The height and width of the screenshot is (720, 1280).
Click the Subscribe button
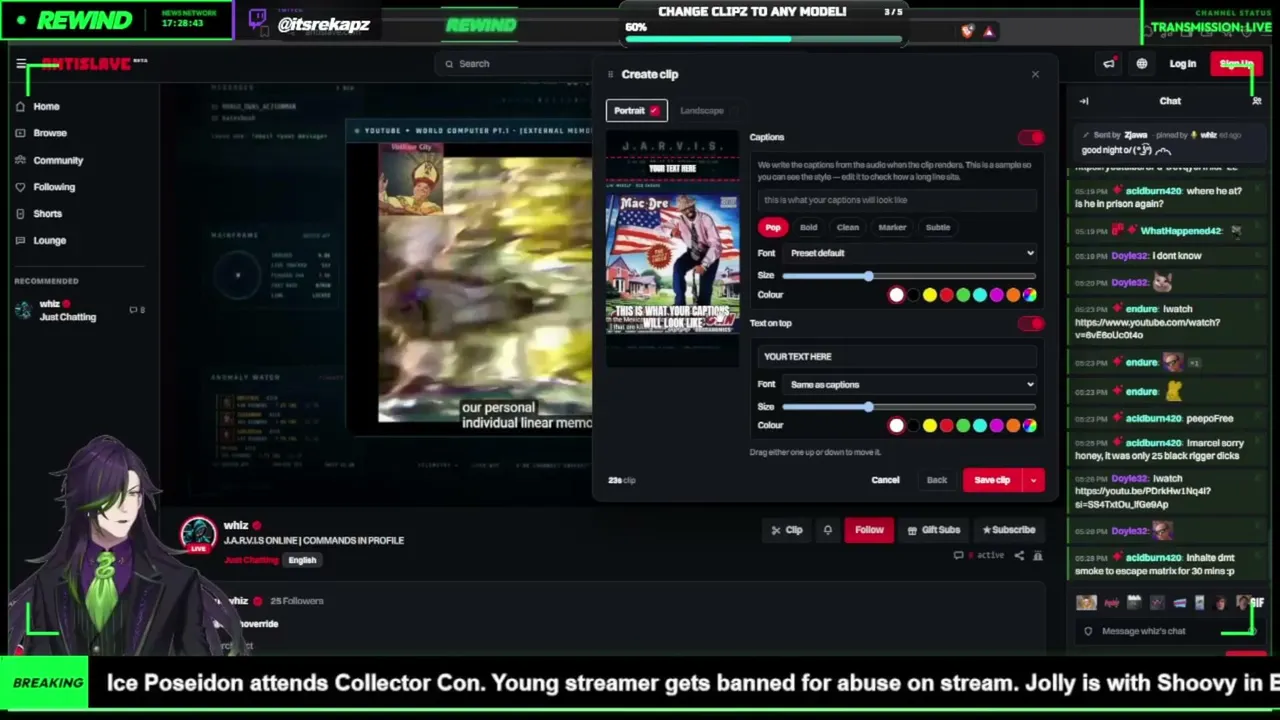click(x=1008, y=530)
